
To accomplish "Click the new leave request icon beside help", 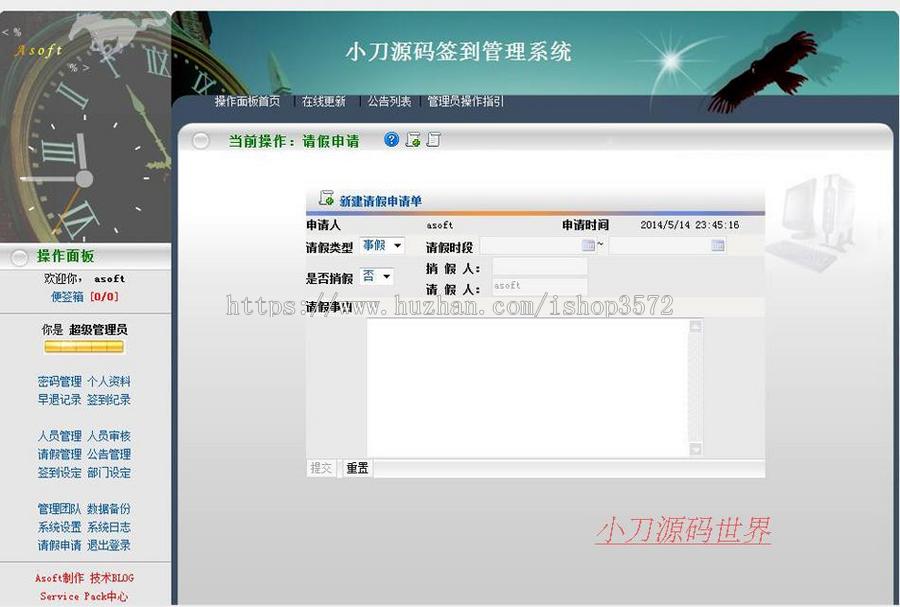I will point(413,139).
